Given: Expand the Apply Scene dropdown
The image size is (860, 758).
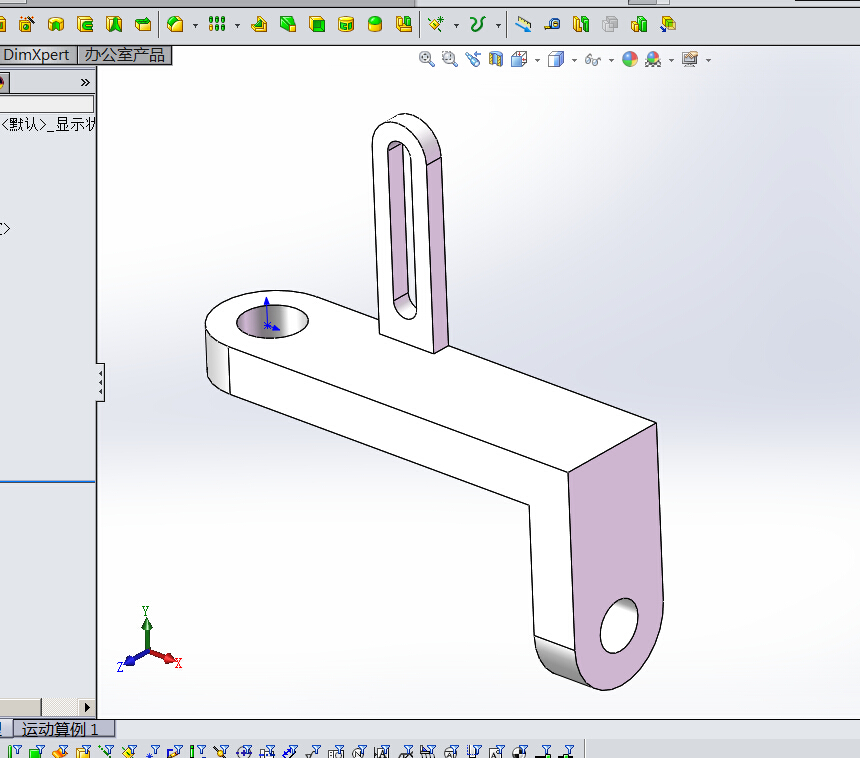Looking at the screenshot, I should [671, 60].
